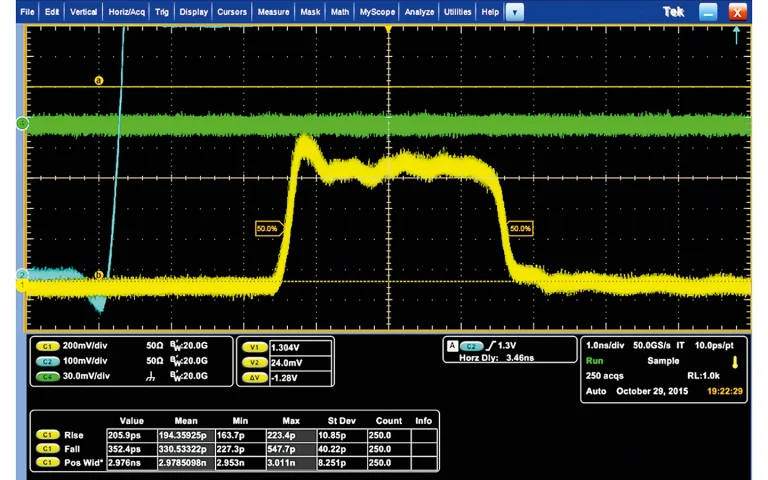Open the MyScope menu
Viewport: 768px width, 480px height.
(377, 12)
